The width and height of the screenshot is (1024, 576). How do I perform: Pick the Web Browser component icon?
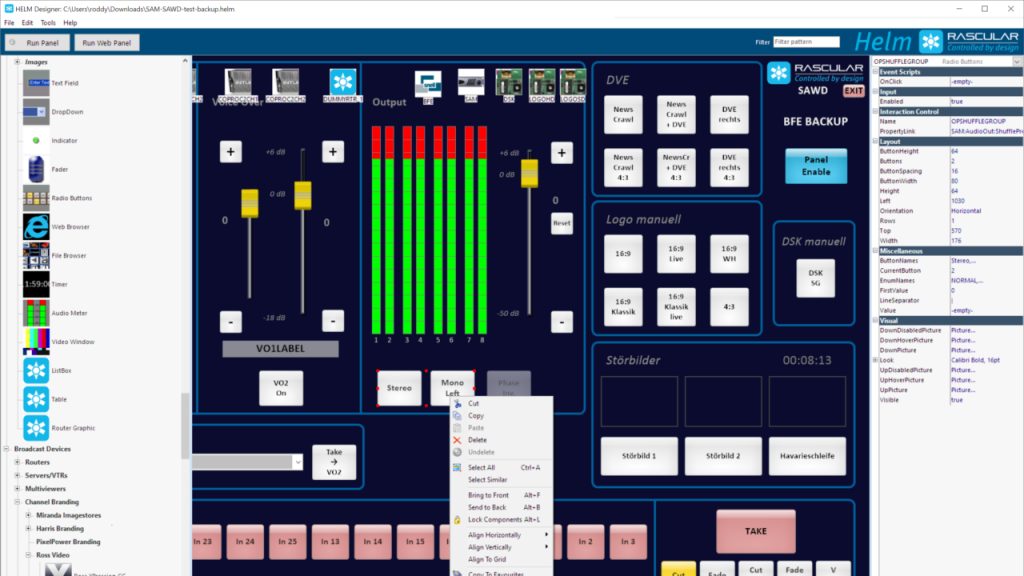(x=36, y=227)
